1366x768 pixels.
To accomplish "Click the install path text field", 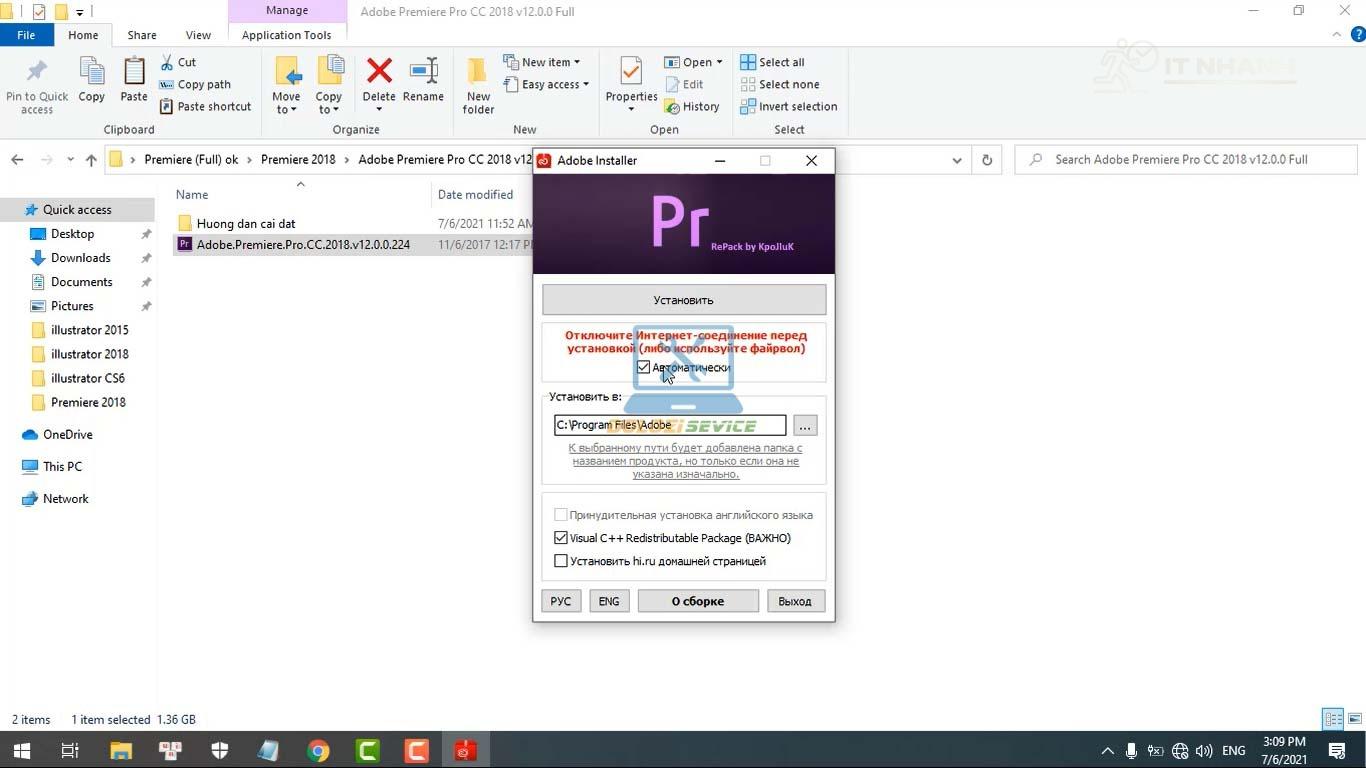I will coord(669,425).
